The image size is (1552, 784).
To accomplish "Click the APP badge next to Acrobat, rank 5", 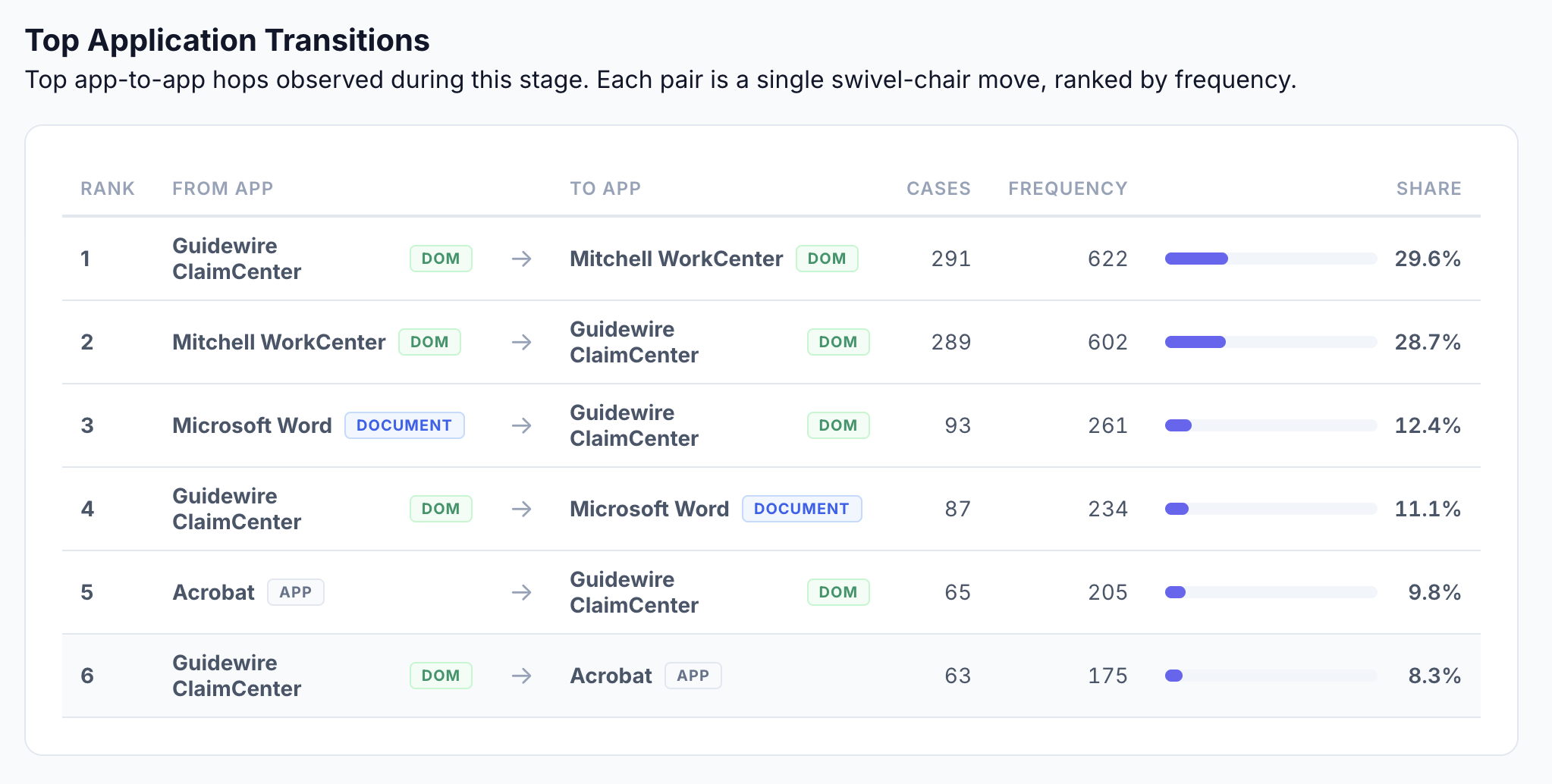I will [x=295, y=593].
